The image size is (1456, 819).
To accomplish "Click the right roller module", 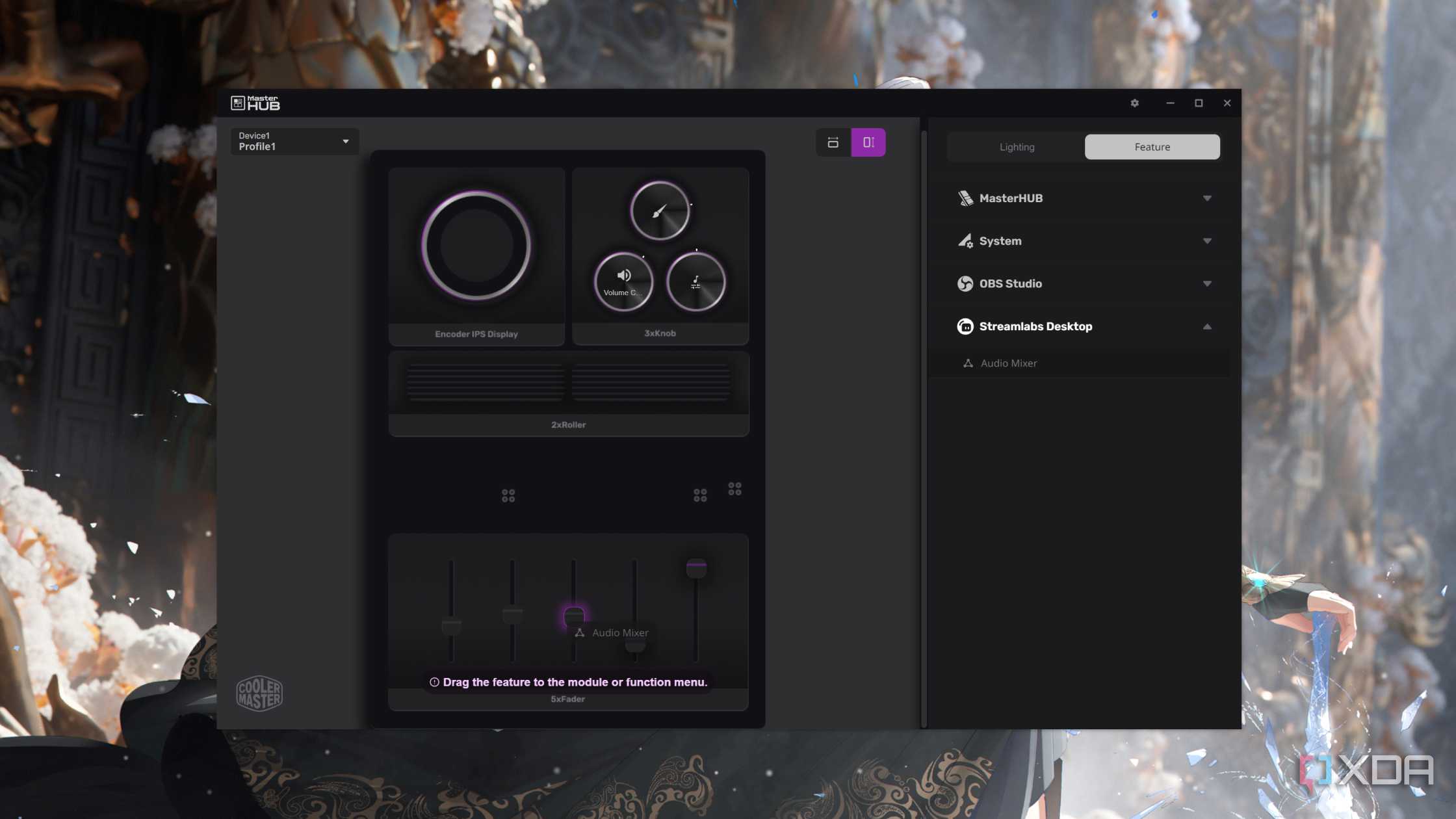I will (651, 382).
